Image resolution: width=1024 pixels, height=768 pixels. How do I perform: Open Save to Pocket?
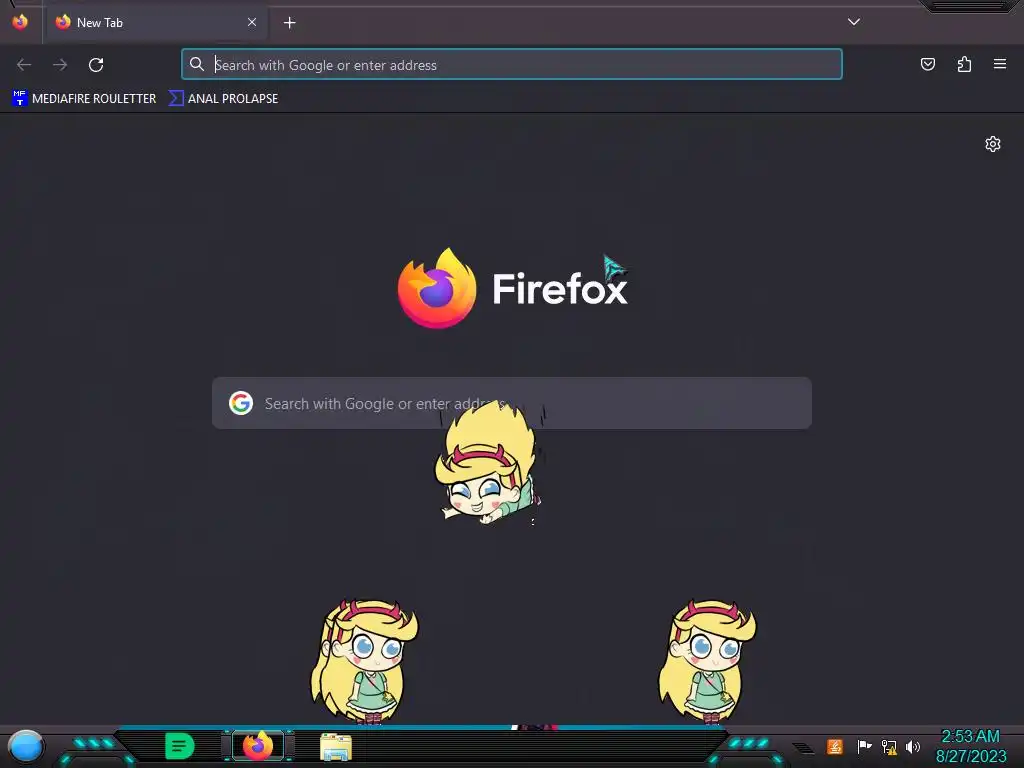(927, 64)
